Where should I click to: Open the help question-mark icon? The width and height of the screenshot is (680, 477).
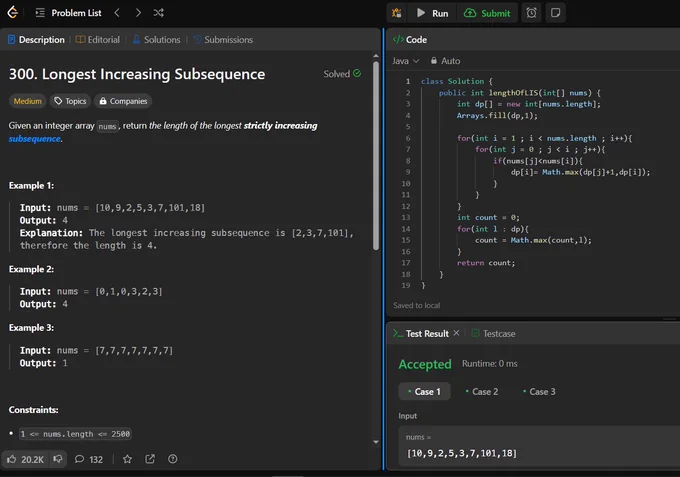173,459
